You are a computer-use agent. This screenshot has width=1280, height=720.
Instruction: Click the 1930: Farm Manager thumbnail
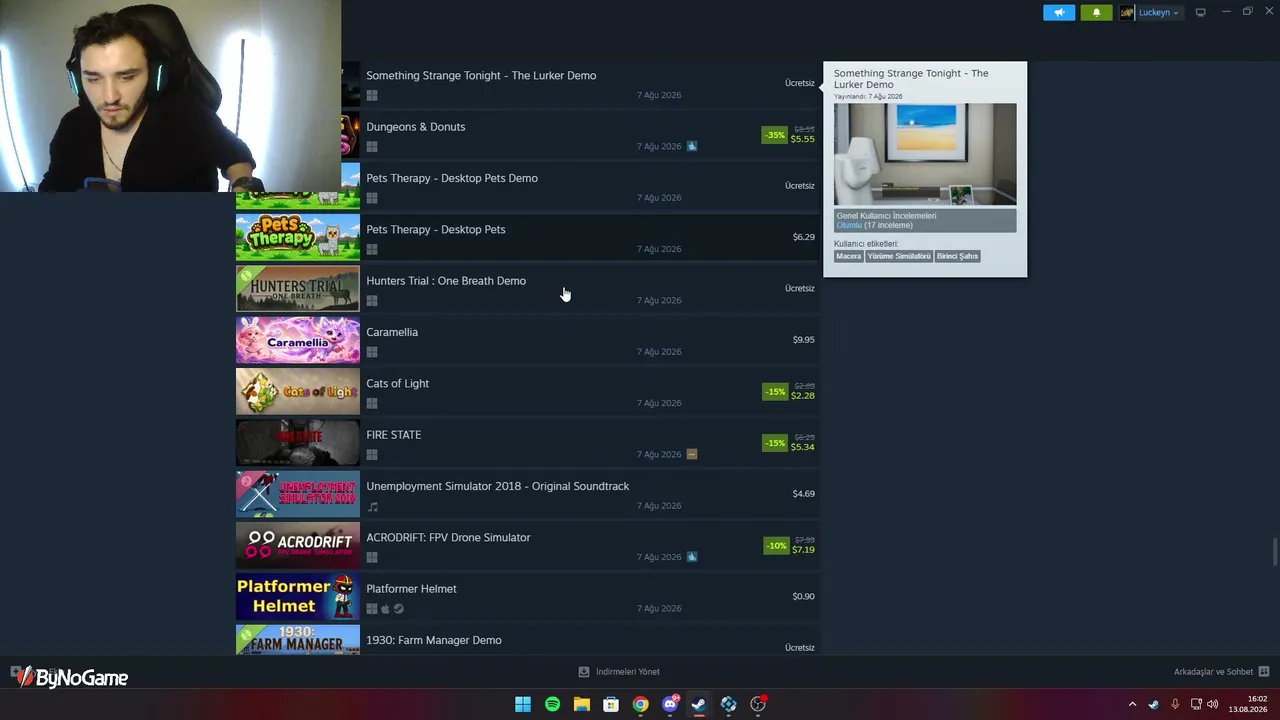click(x=298, y=640)
